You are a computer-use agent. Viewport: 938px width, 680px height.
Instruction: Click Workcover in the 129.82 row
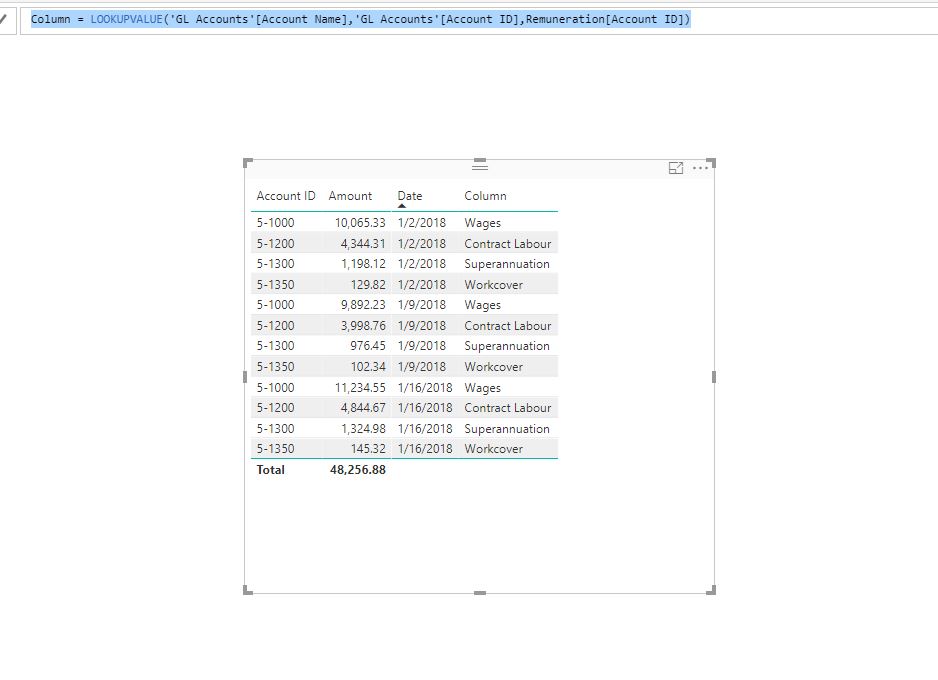click(494, 285)
